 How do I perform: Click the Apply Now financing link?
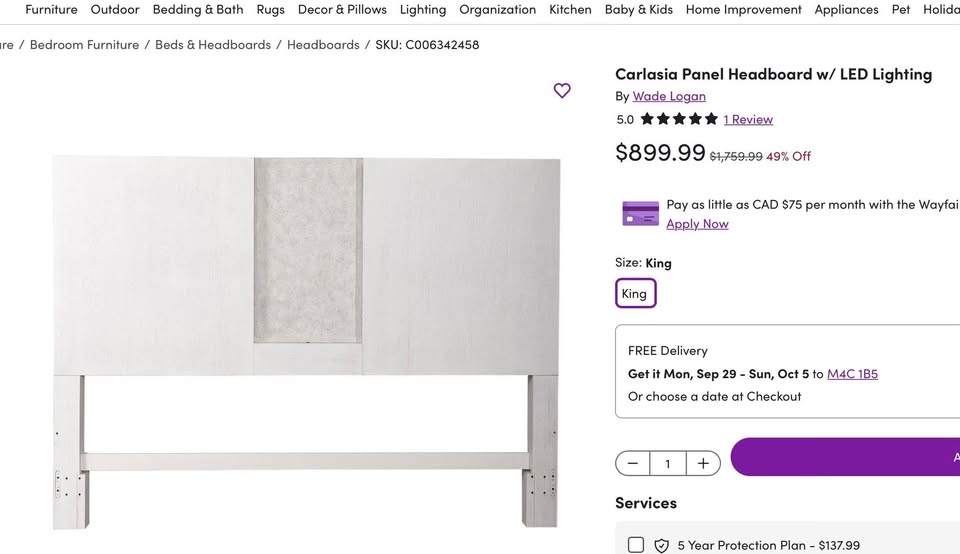[x=697, y=224]
